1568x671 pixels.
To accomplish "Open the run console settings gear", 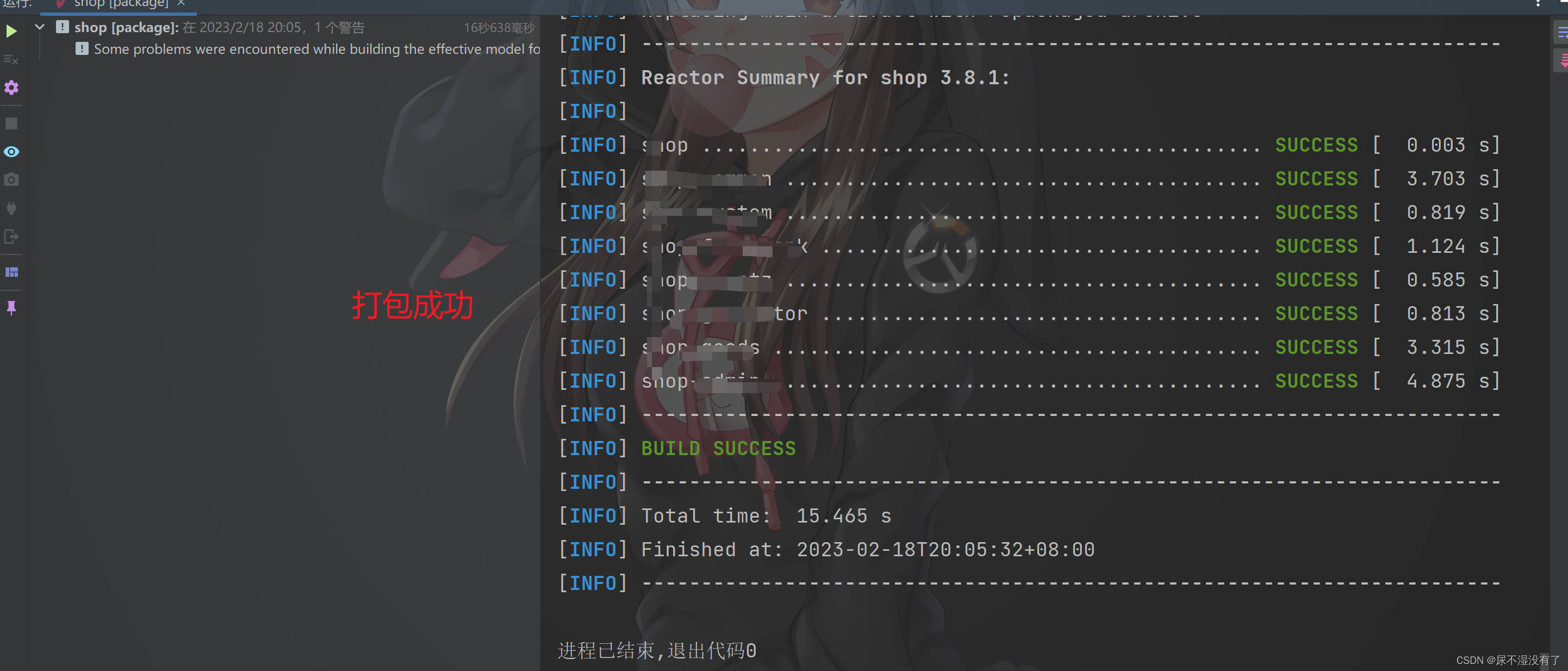I will click(x=11, y=88).
